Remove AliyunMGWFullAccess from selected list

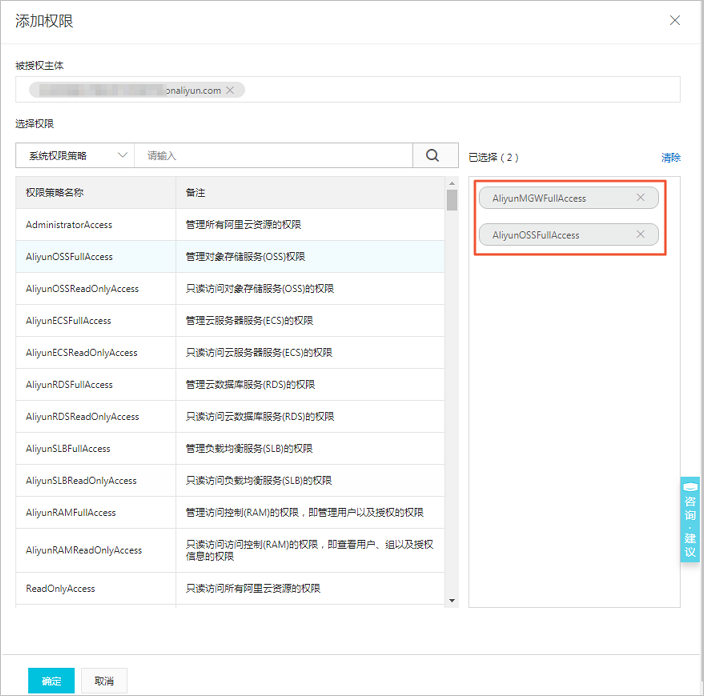pos(641,198)
